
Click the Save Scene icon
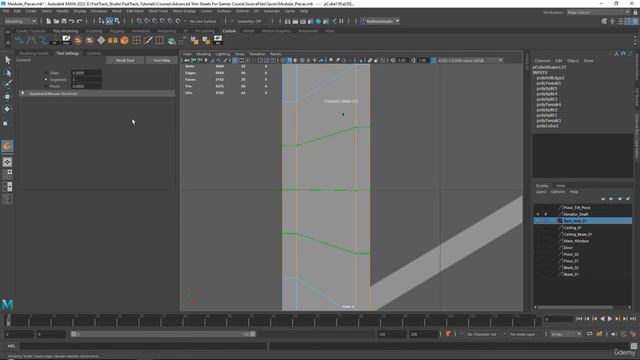click(x=64, y=21)
